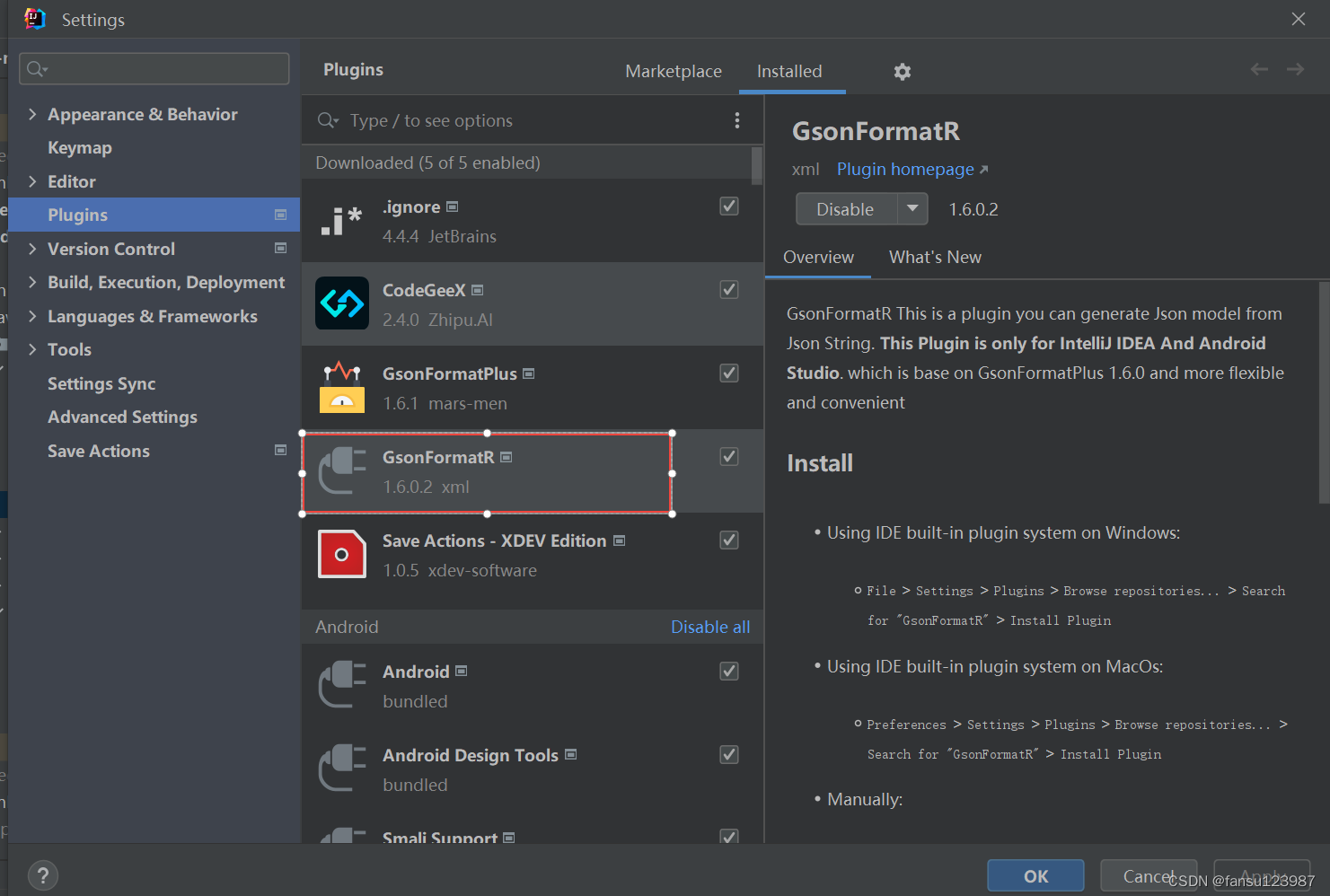Select Advanced Settings in sidebar
This screenshot has height=896, width=1330.
click(122, 417)
